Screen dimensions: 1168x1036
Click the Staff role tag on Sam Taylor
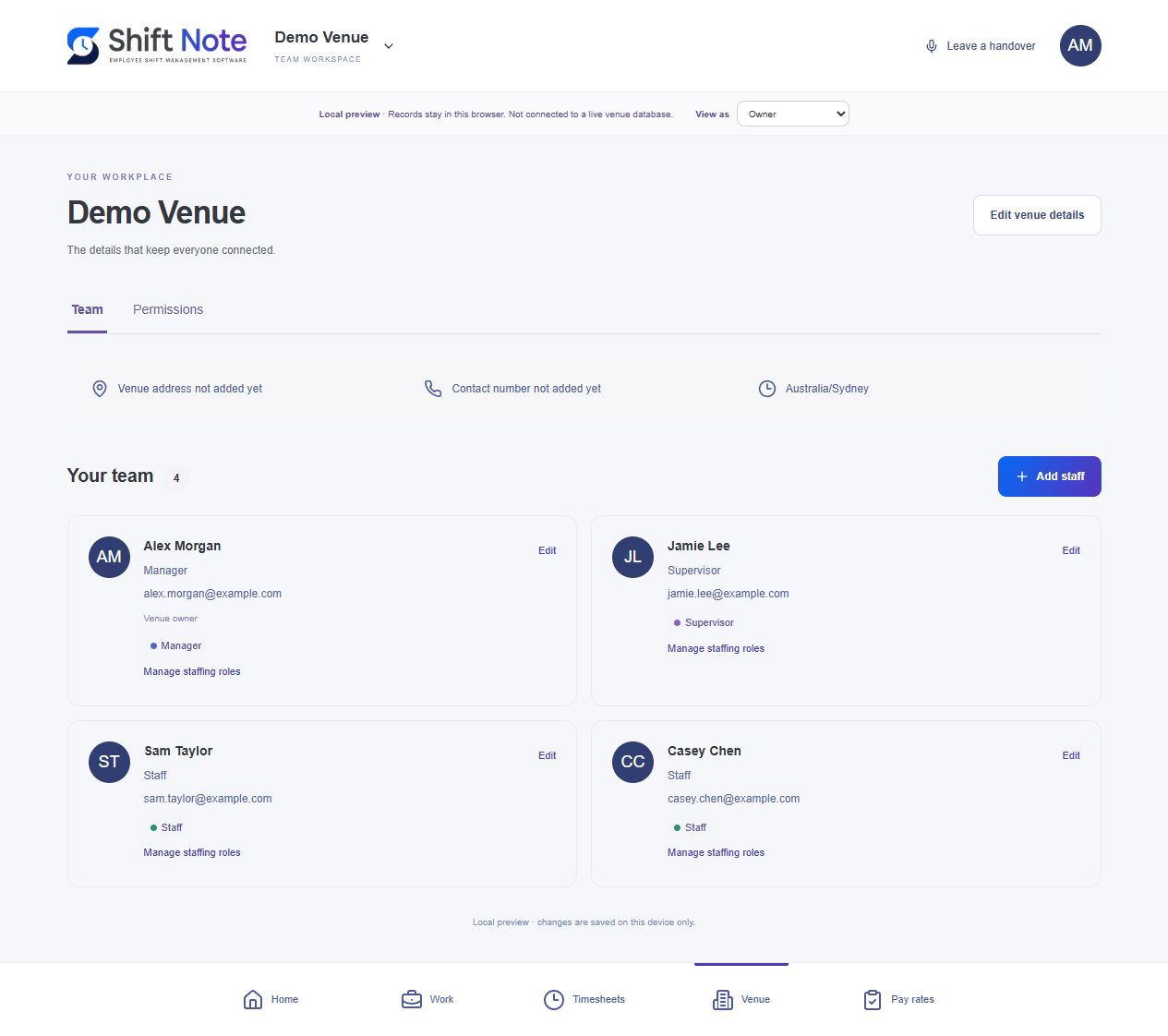pyautogui.click(x=166, y=827)
